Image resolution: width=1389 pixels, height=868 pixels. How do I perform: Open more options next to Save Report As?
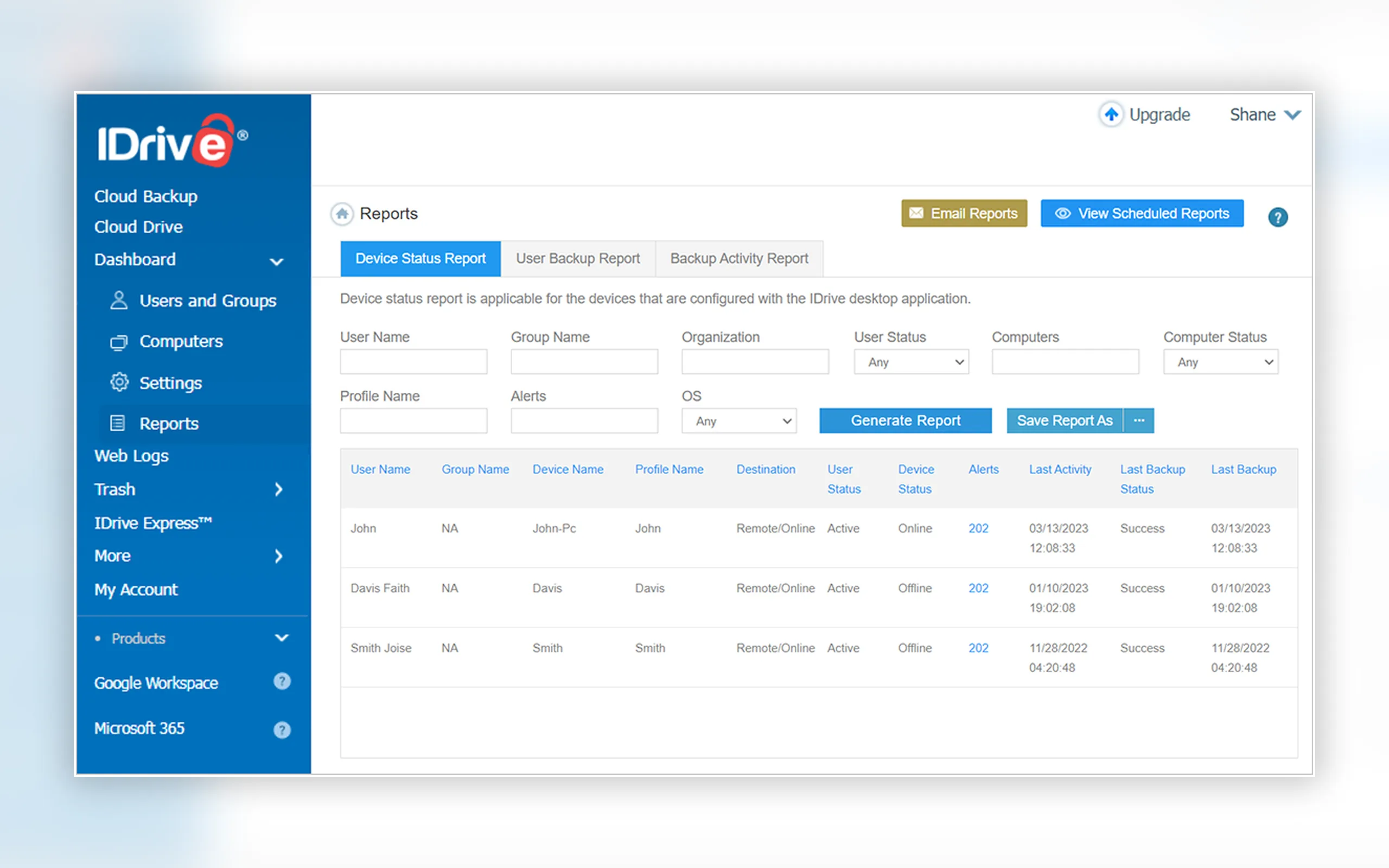coord(1139,421)
